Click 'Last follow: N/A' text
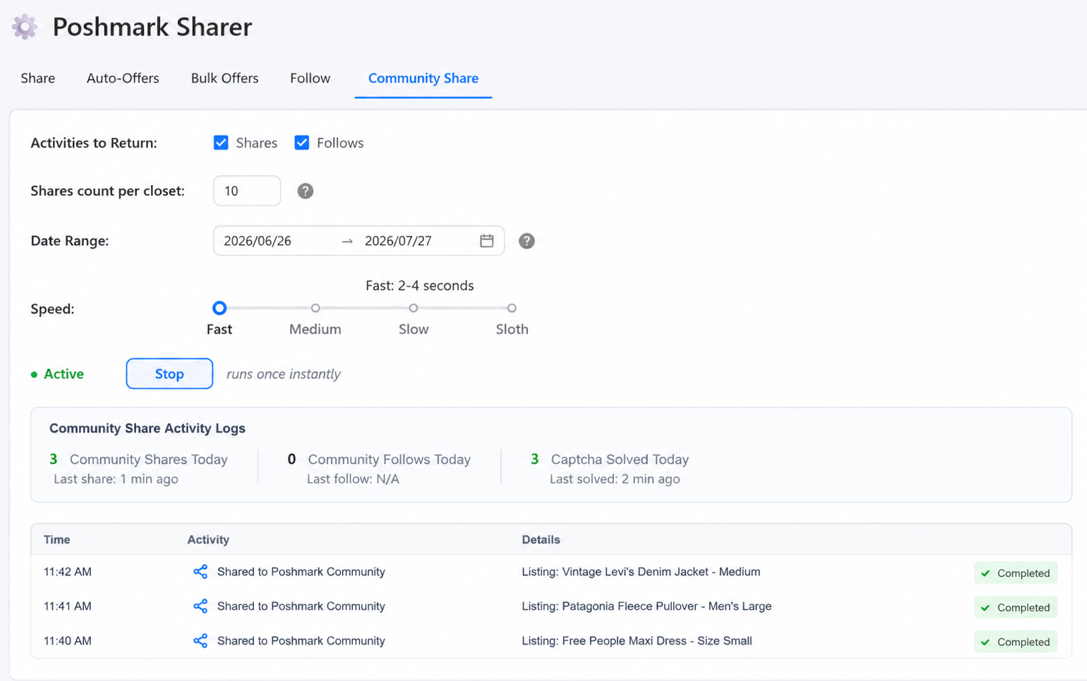Screen dimensions: 1087x681 [x=353, y=479]
